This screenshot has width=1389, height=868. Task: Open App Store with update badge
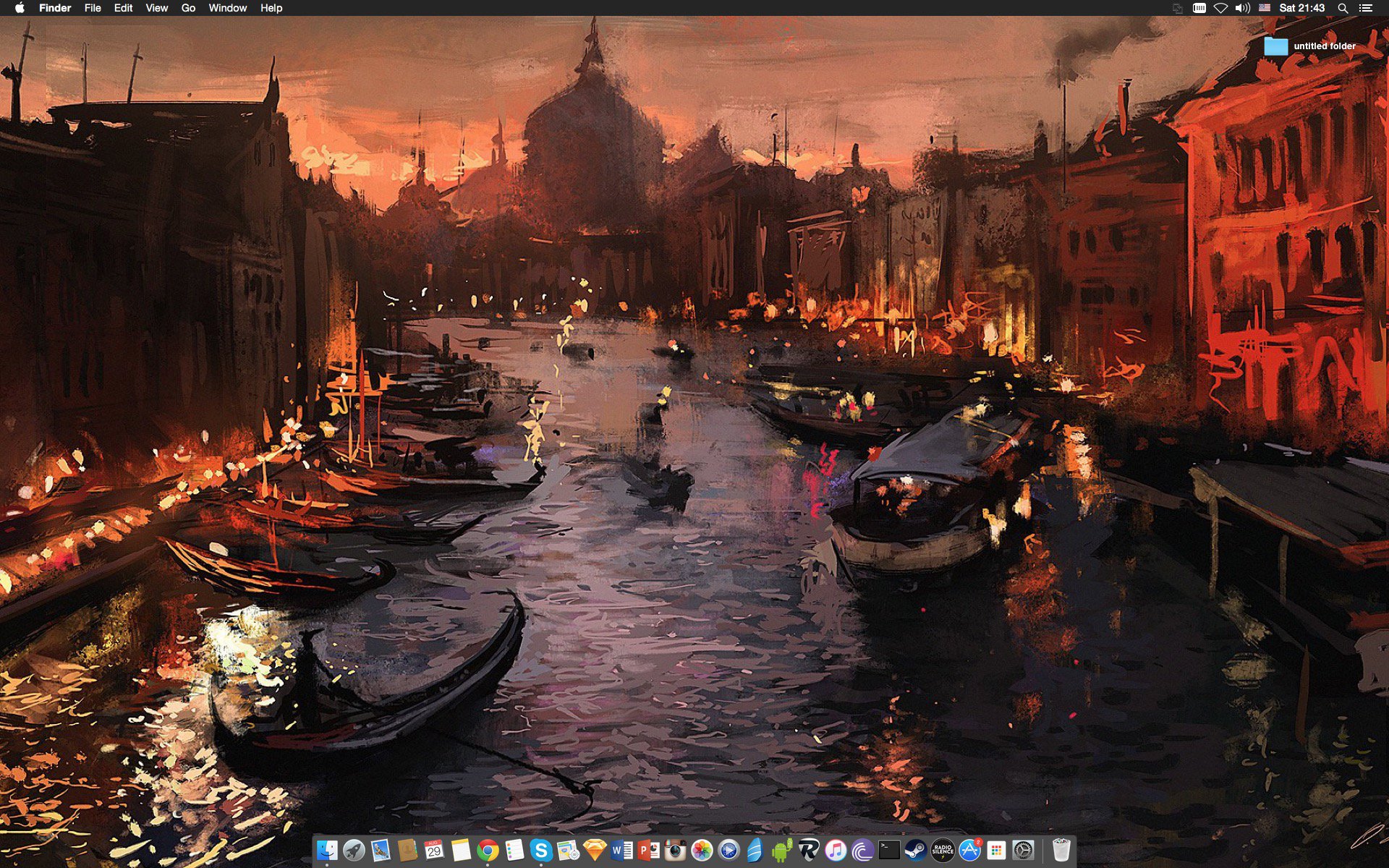tap(969, 851)
